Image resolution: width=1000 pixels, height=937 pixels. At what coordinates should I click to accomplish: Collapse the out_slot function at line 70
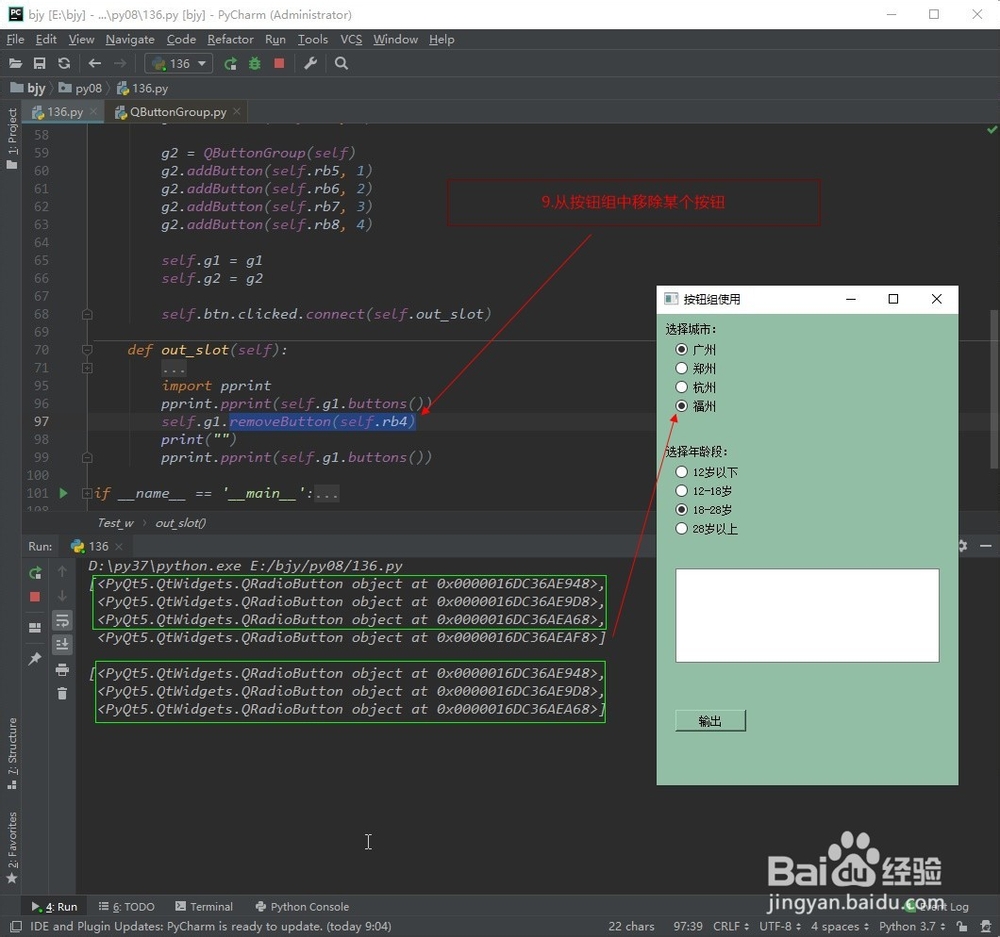click(87, 350)
